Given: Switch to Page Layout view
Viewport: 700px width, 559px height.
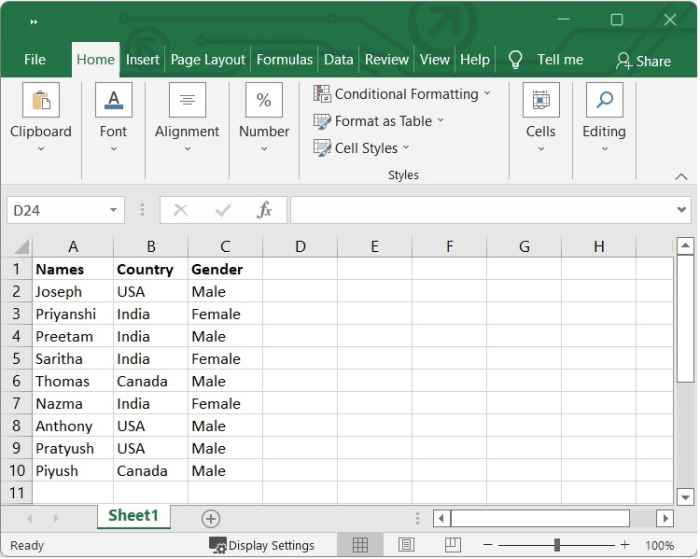Looking at the screenshot, I should (407, 545).
